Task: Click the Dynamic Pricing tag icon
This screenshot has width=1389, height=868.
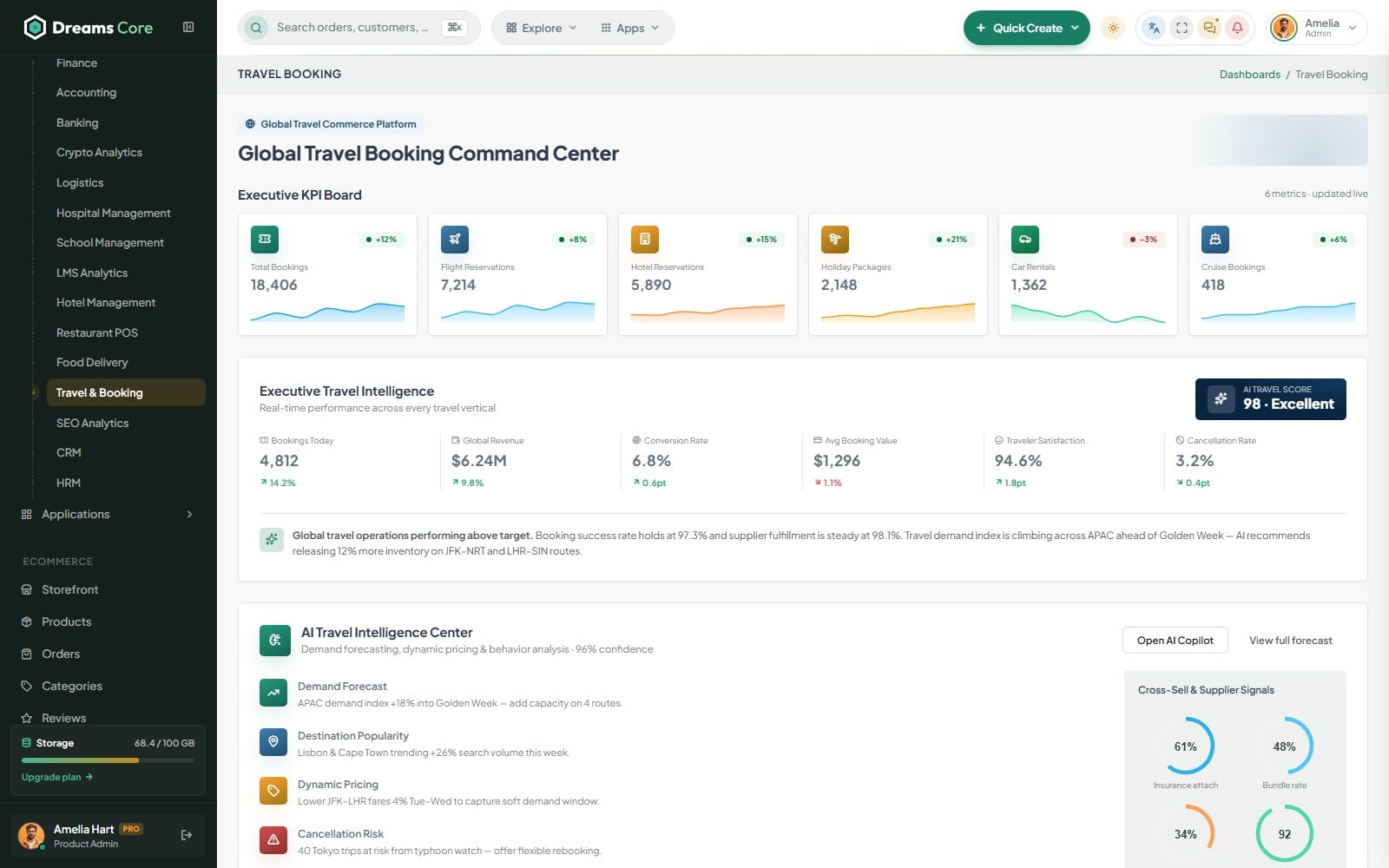Action: click(273, 791)
